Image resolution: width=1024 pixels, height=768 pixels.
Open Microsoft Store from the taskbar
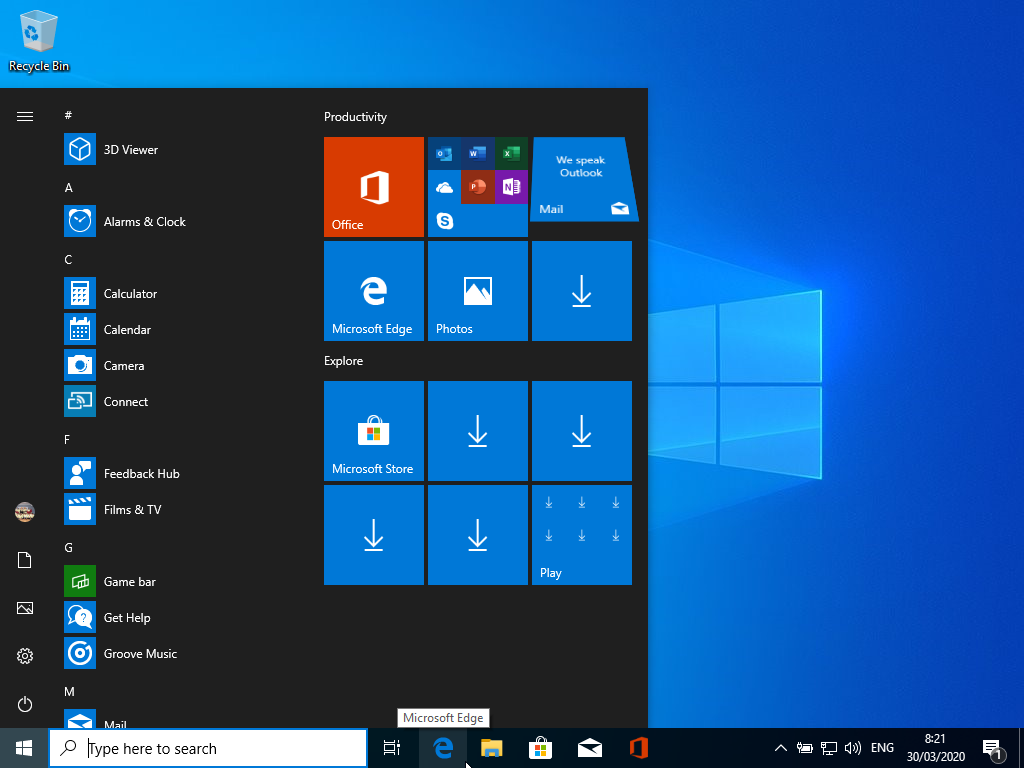[x=541, y=748]
